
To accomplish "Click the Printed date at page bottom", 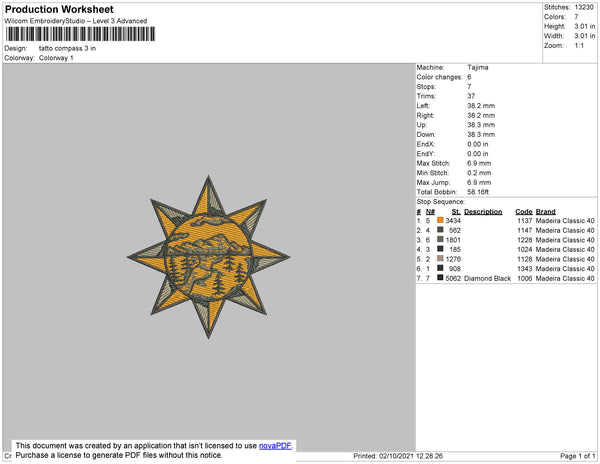I will (398, 456).
